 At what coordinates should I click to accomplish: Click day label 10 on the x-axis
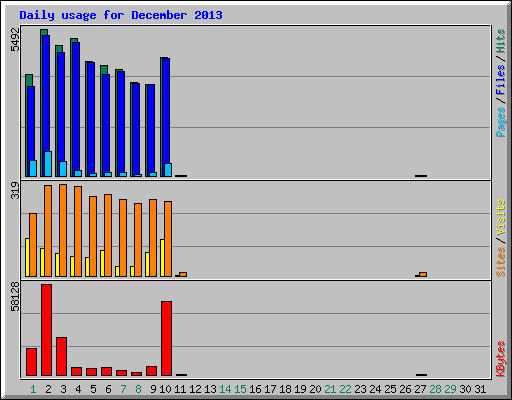[165, 389]
